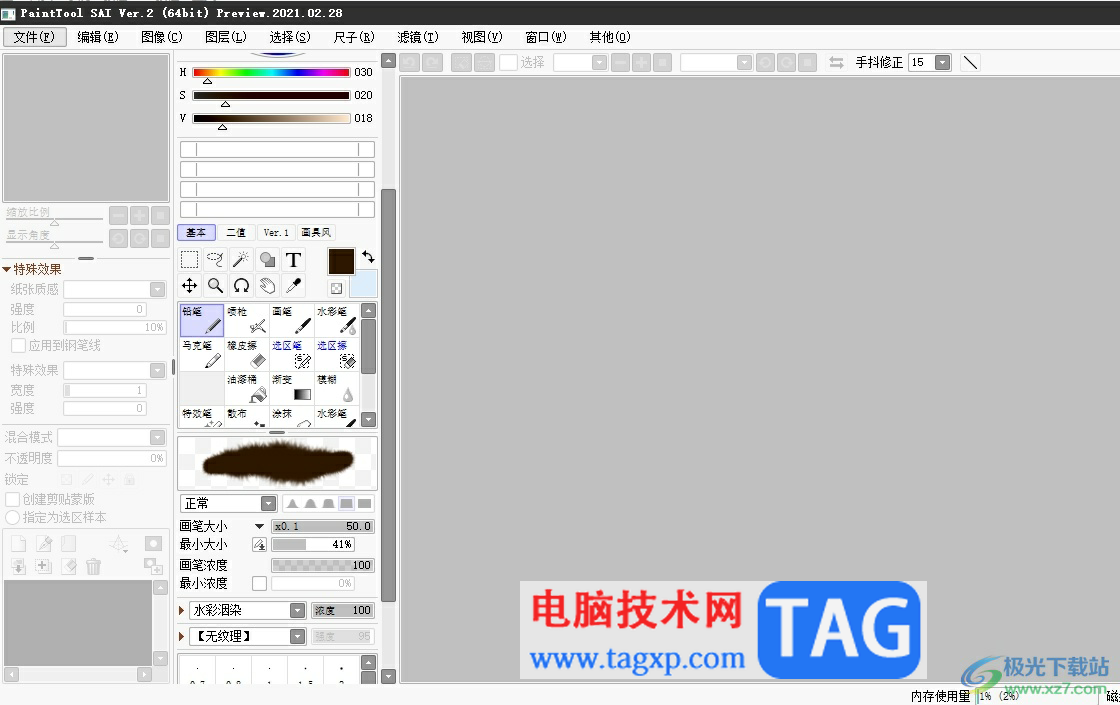Image resolution: width=1120 pixels, height=705 pixels.
Task: Select the 橡皮擦 eraser tool
Action: tap(246, 354)
